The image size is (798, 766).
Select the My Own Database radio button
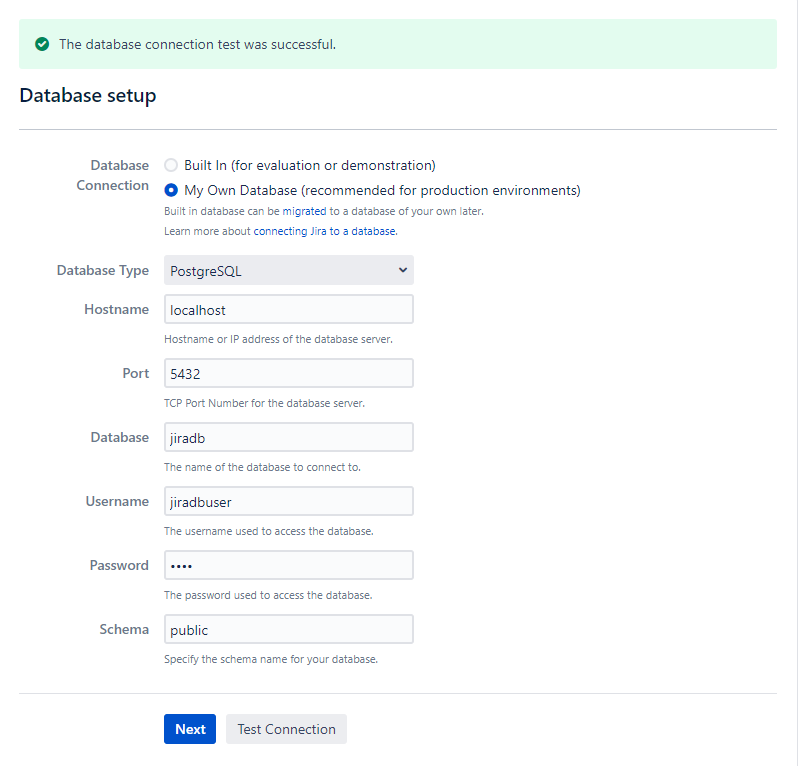pos(171,190)
